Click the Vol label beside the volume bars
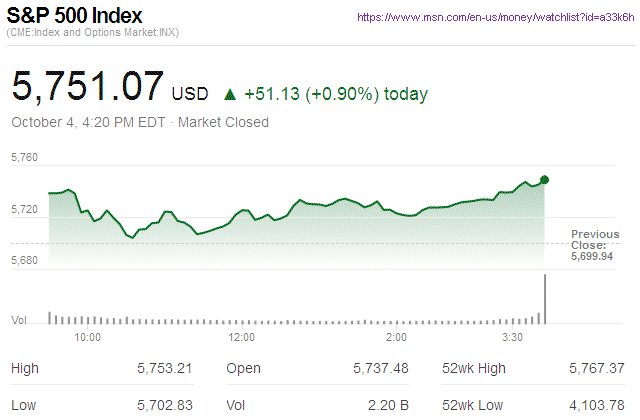Viewport: 640px width, 420px height. (x=19, y=320)
